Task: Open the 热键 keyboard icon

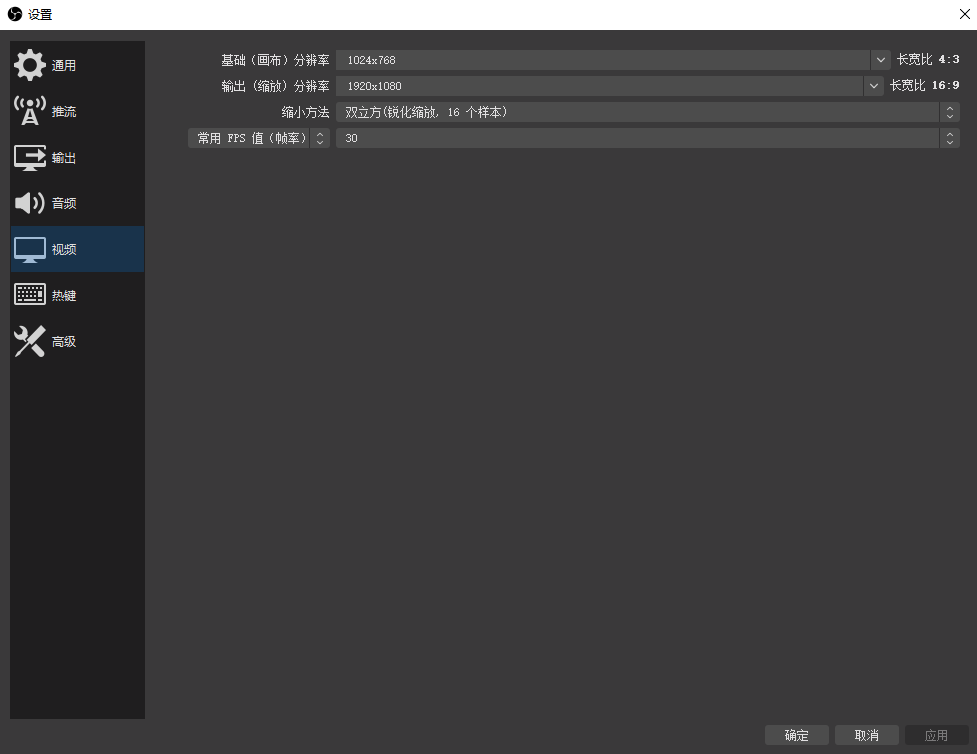Action: click(x=29, y=295)
